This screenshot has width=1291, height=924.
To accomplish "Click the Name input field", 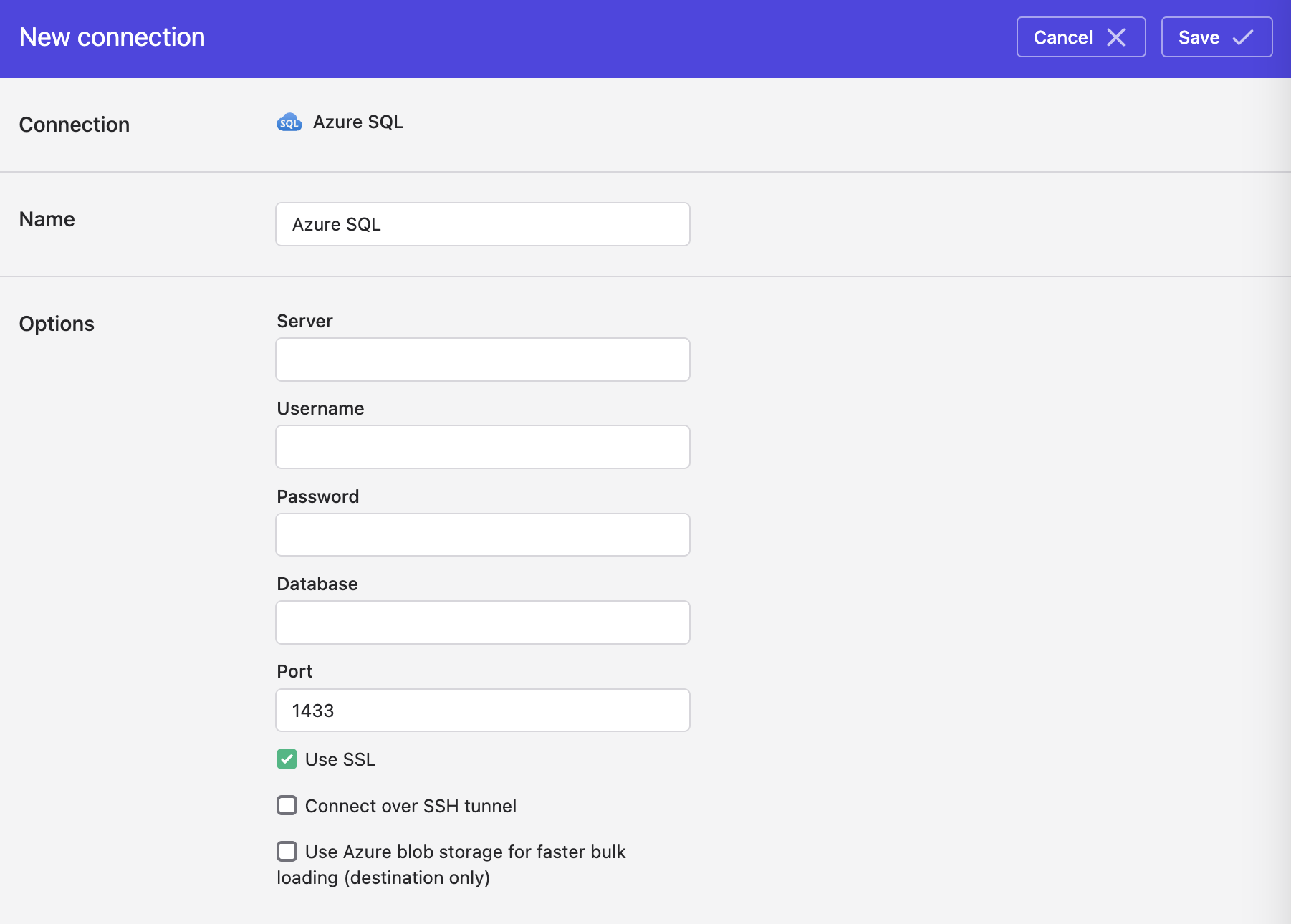I will pos(483,224).
